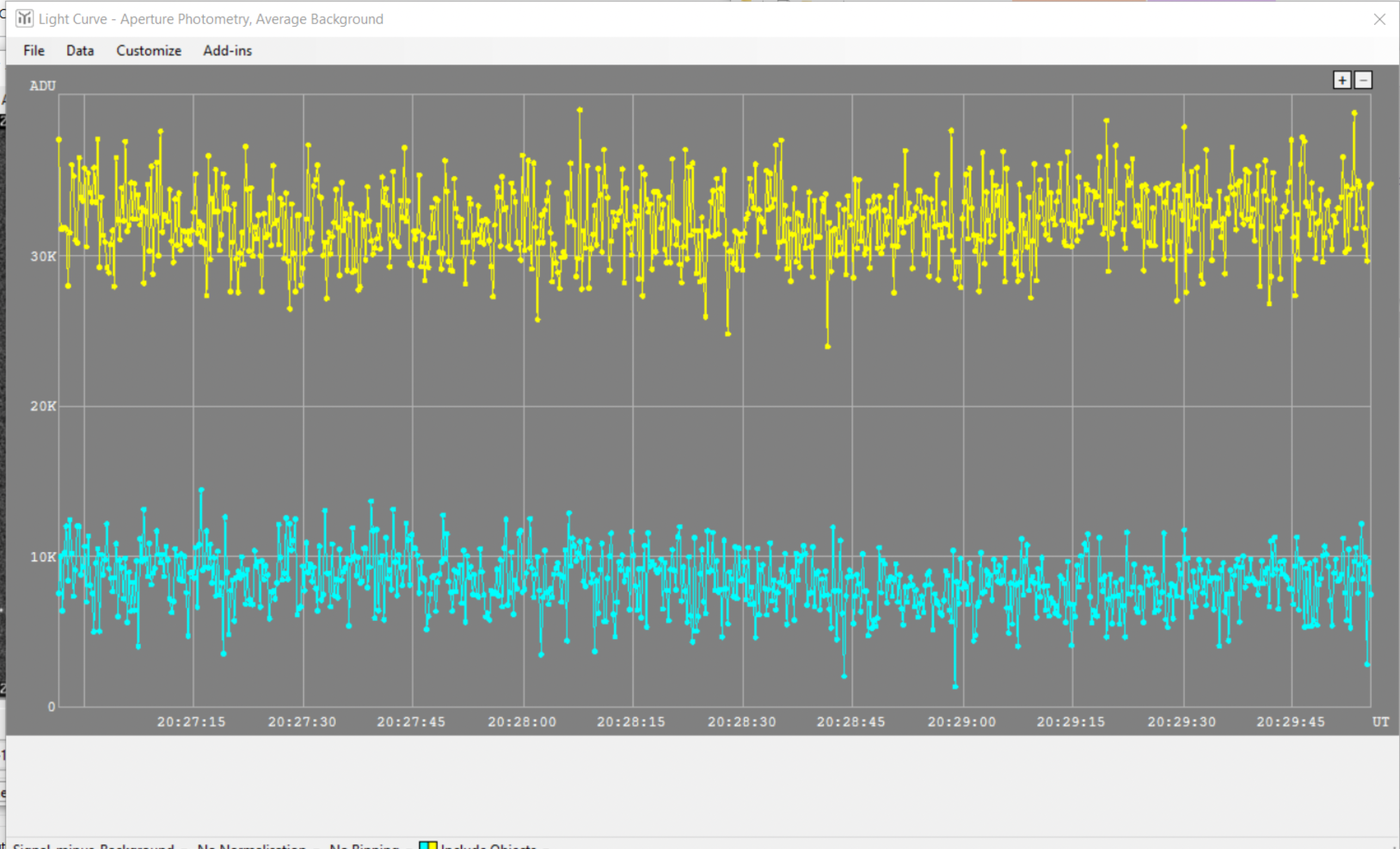Click the 20:29:30 time axis label
Image resolution: width=1400 pixels, height=849 pixels.
pos(1181,722)
